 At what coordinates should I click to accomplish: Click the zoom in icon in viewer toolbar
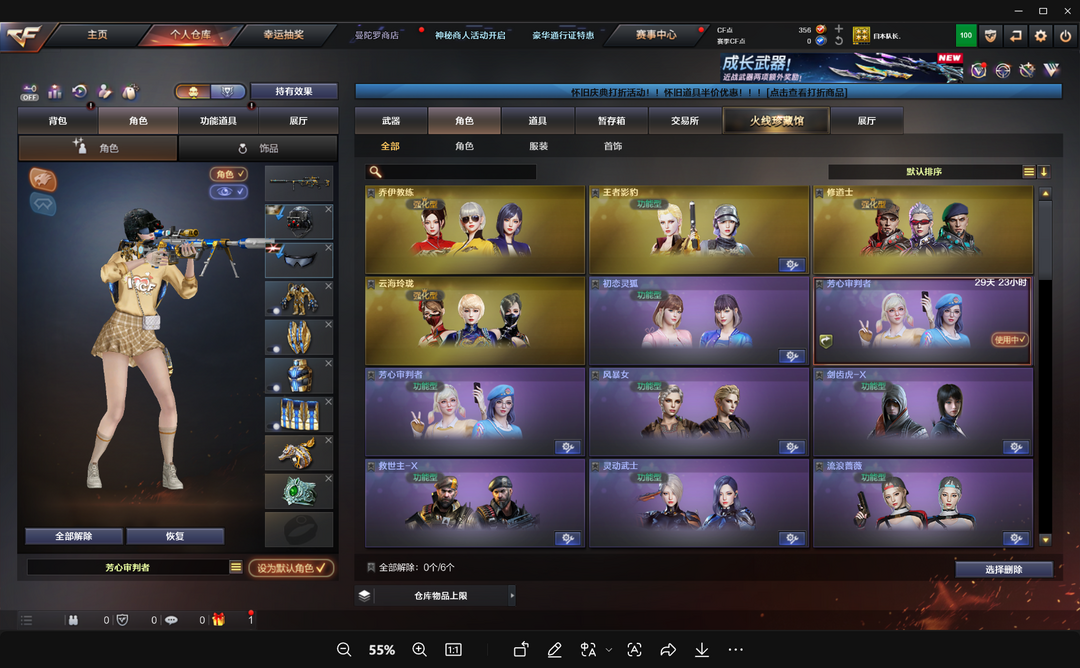click(x=419, y=649)
